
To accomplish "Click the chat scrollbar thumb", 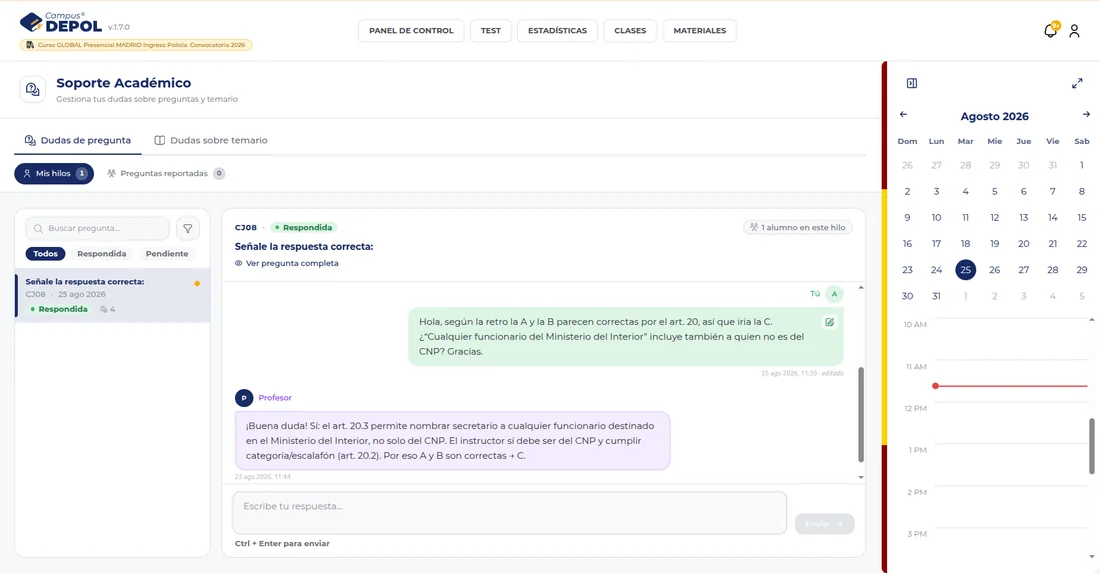I will [x=861, y=414].
